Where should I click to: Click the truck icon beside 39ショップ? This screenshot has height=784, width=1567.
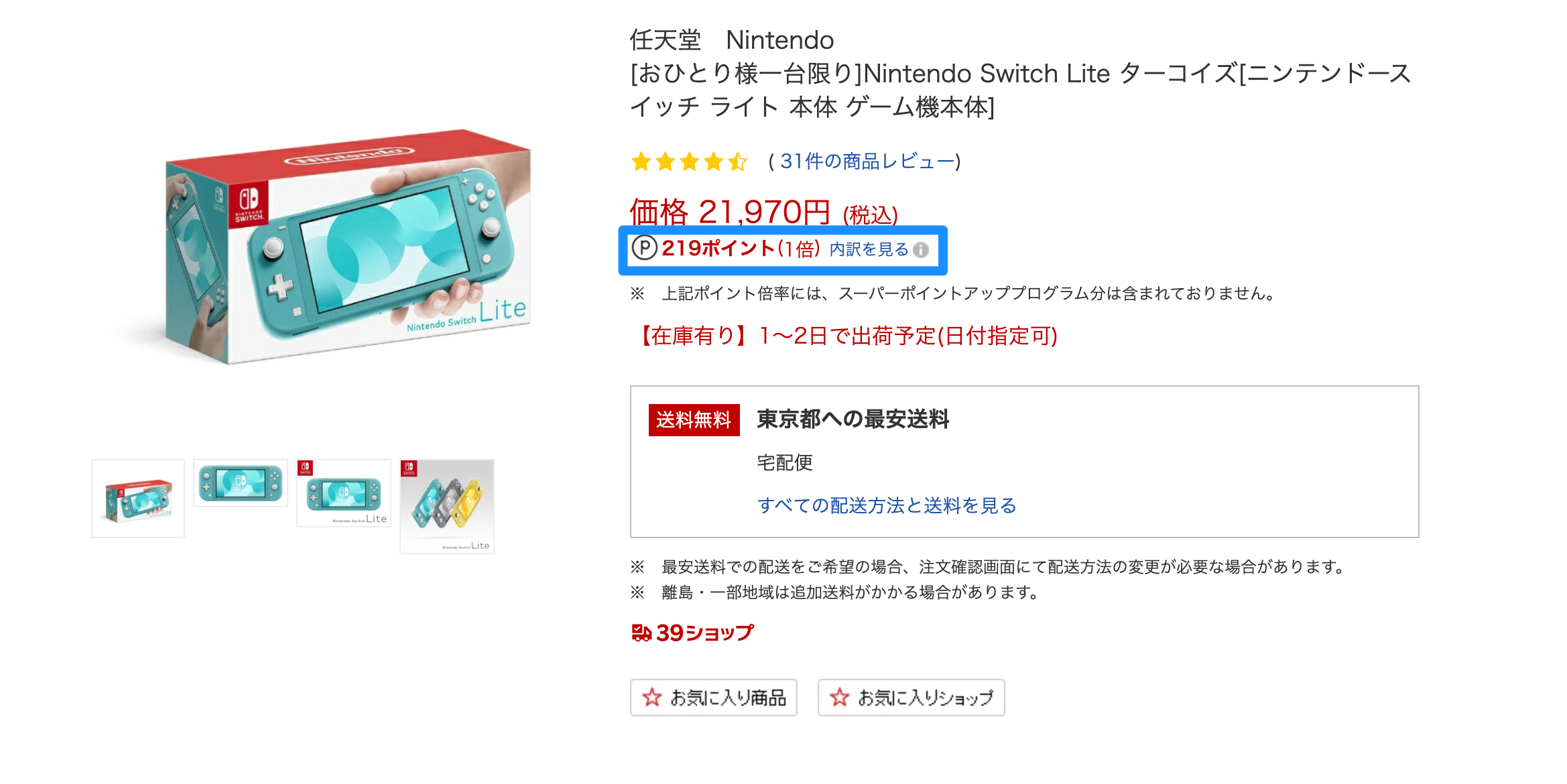tap(641, 631)
